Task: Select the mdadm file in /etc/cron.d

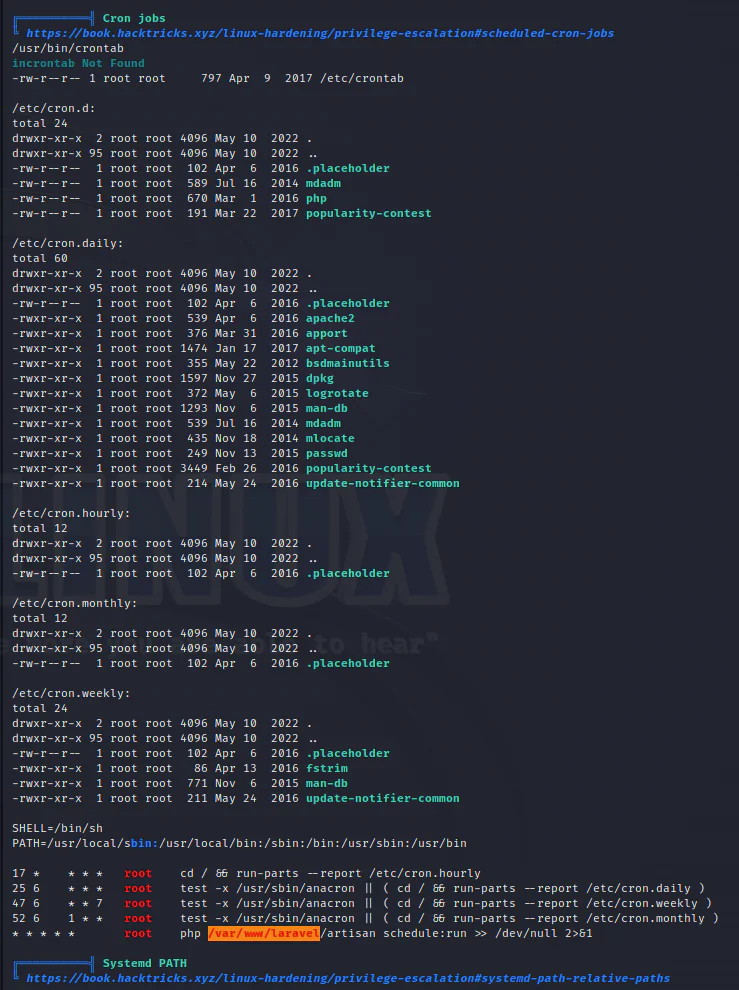Action: (323, 183)
